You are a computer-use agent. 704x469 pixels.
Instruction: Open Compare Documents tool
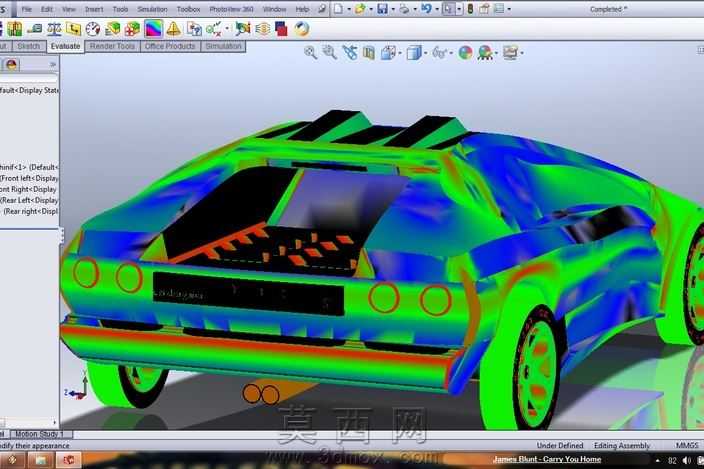194,29
